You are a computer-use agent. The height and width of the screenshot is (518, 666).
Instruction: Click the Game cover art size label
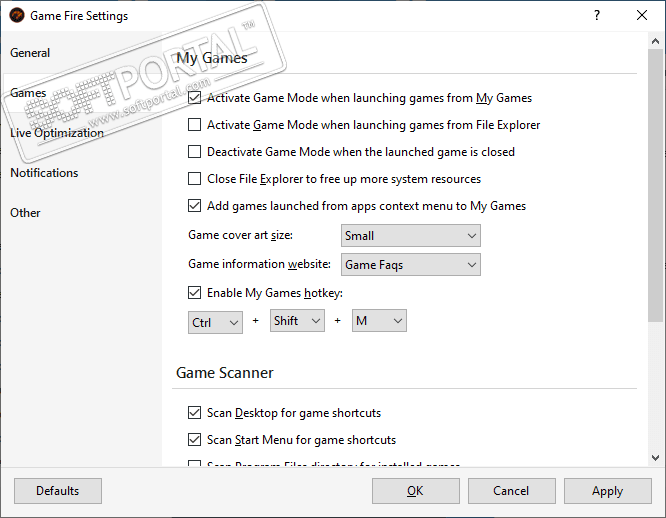(240, 235)
